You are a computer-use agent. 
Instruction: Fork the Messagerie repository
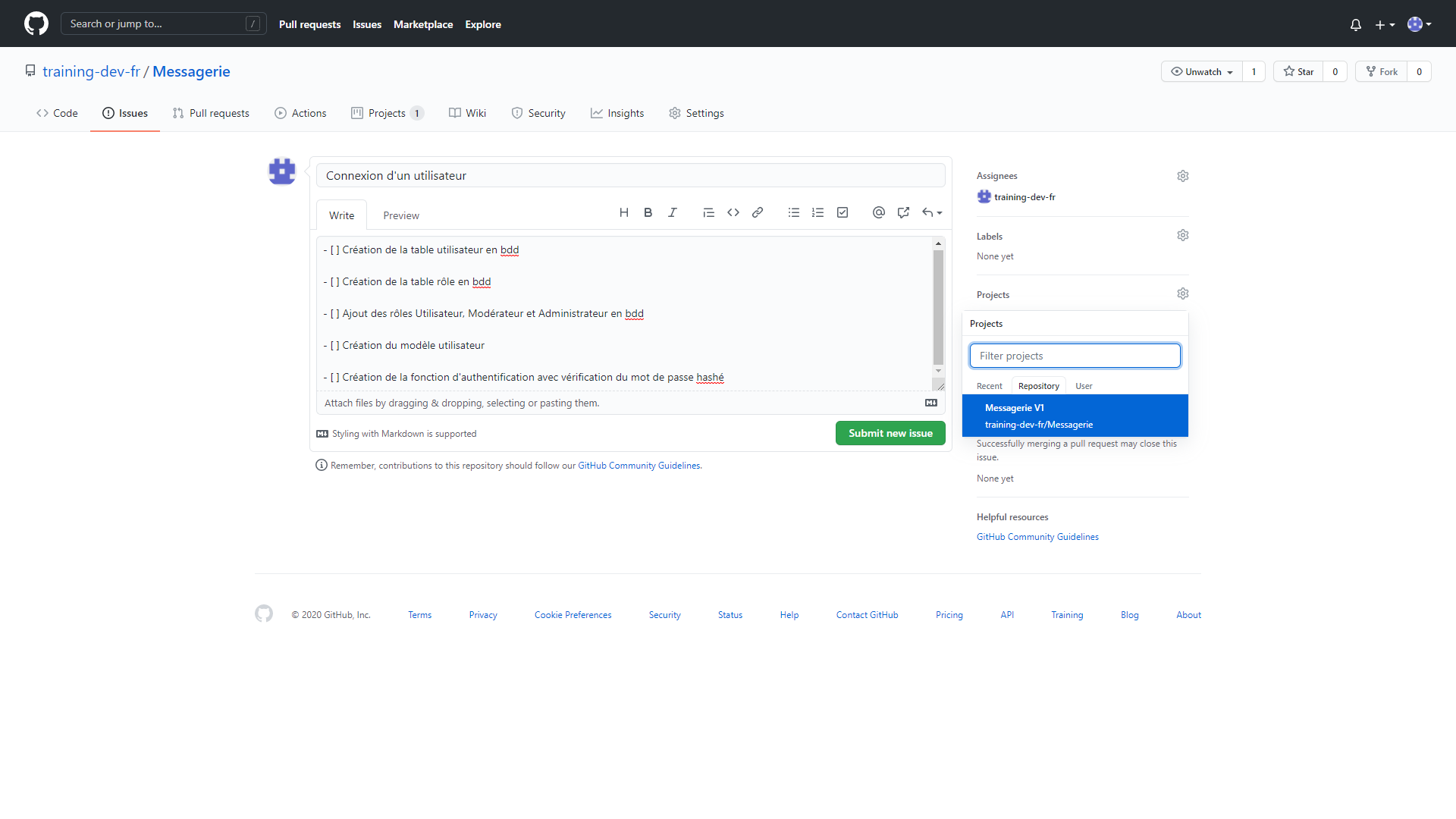tap(1381, 71)
